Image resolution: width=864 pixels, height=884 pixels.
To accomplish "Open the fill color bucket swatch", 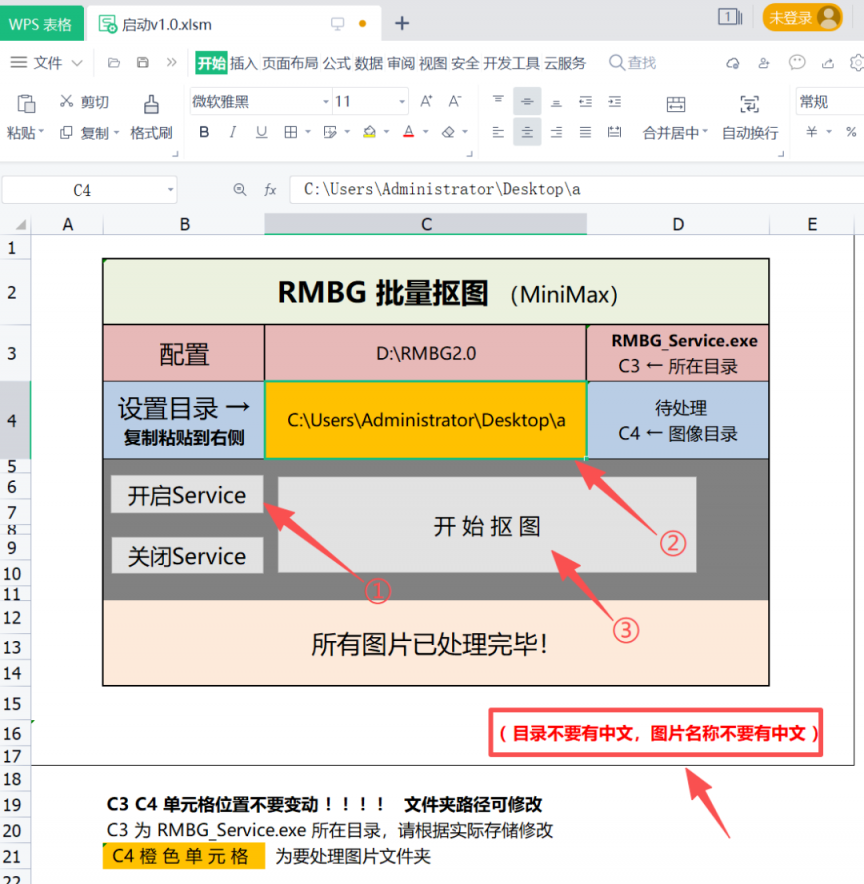I will click(x=369, y=132).
